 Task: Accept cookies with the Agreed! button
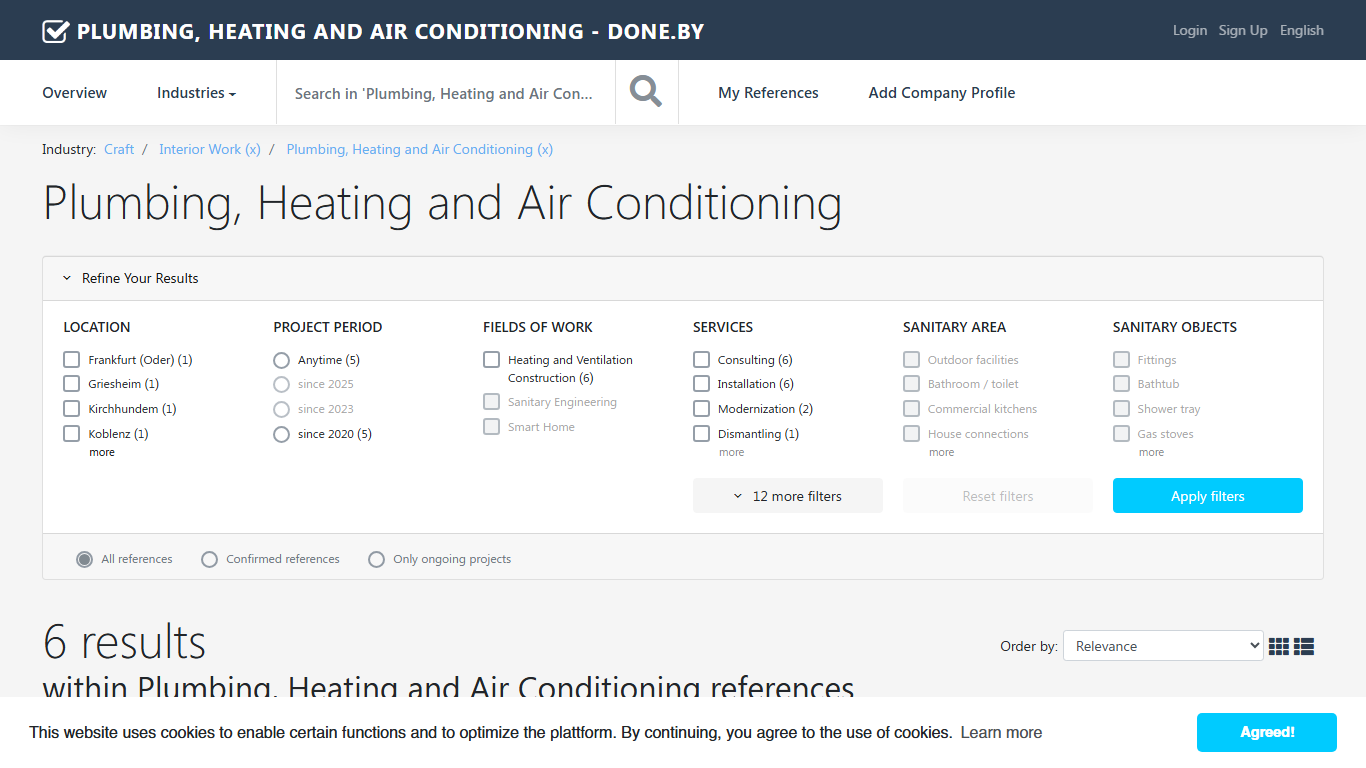1267,732
